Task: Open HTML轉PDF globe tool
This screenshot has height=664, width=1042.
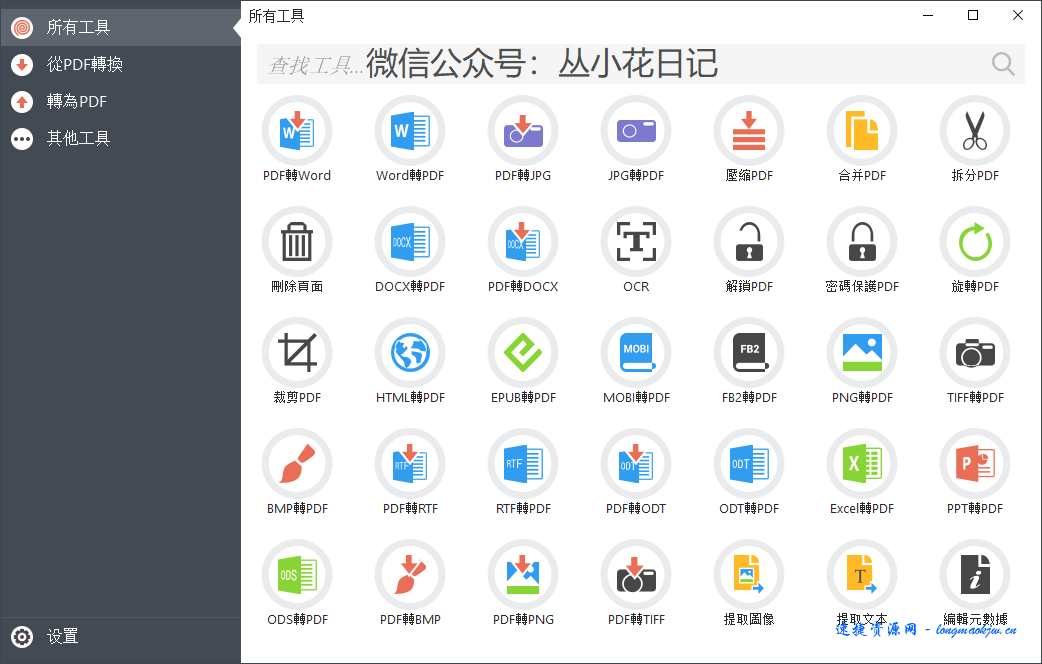Action: click(x=410, y=353)
